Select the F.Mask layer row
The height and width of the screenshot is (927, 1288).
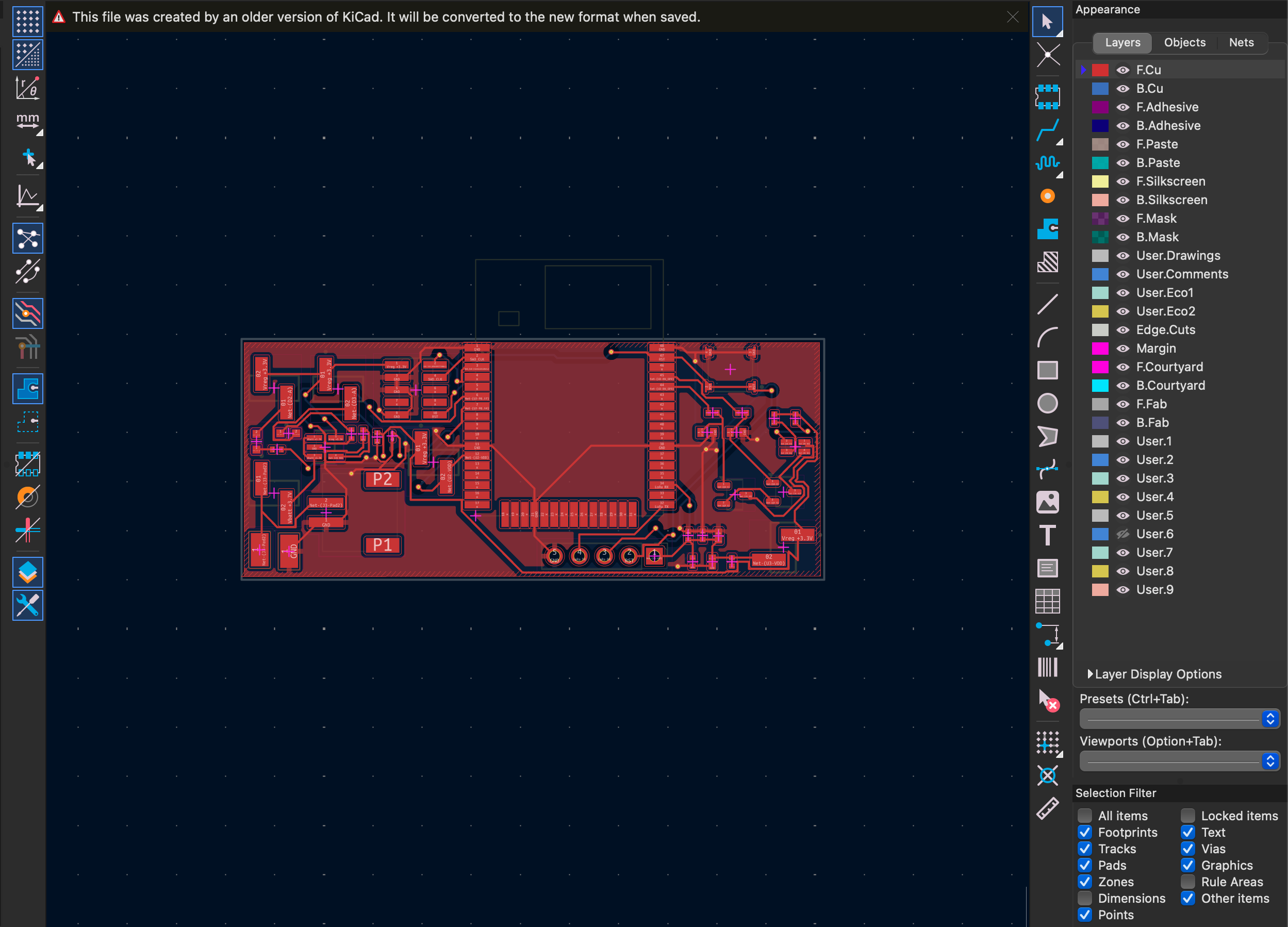click(1180, 219)
